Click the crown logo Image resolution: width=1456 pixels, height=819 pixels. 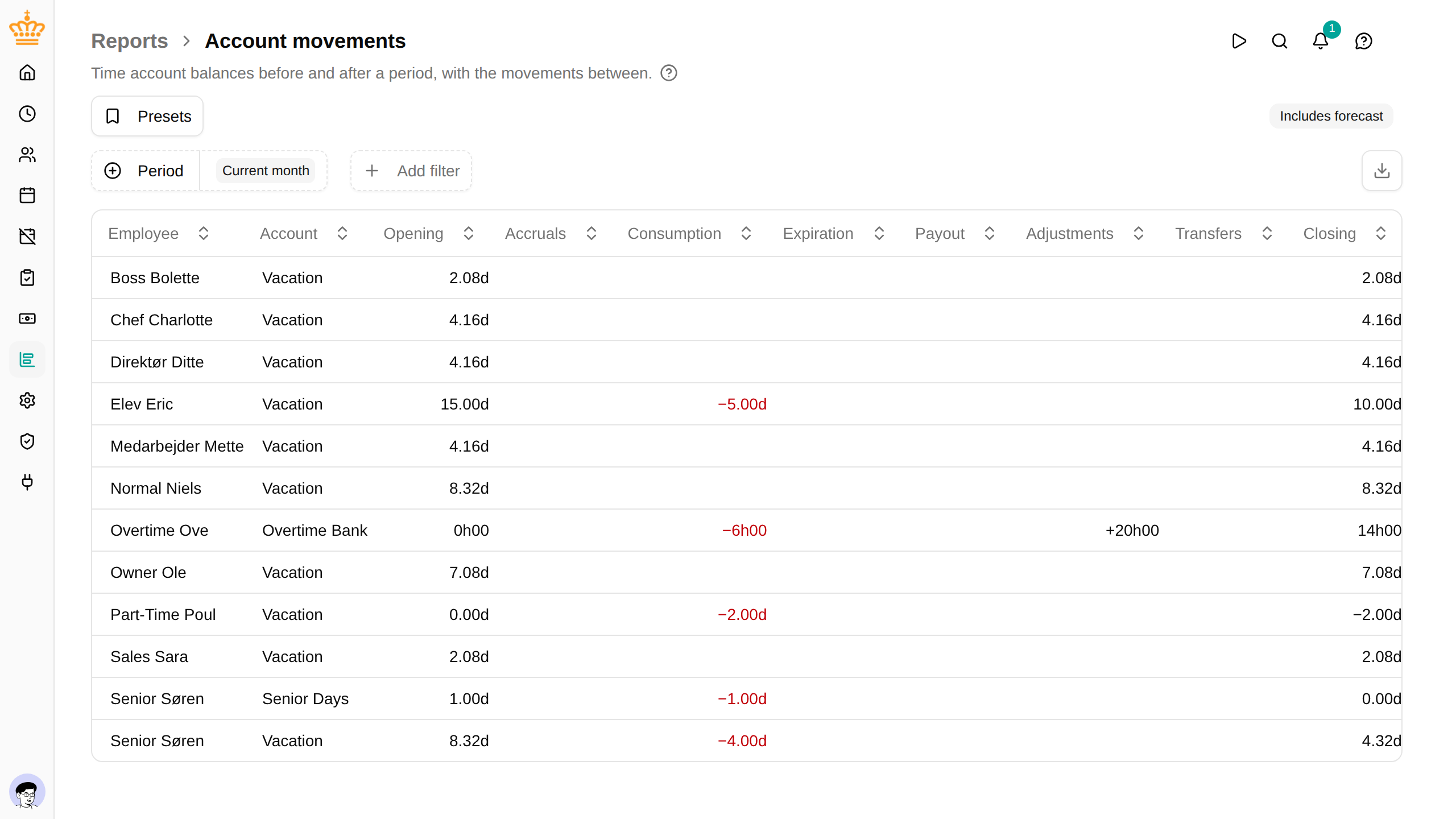(x=27, y=27)
